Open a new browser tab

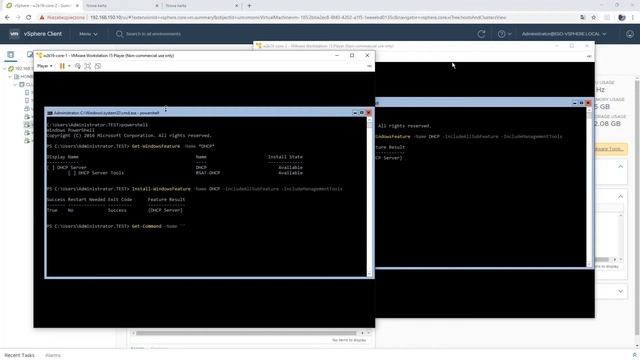(249, 6)
